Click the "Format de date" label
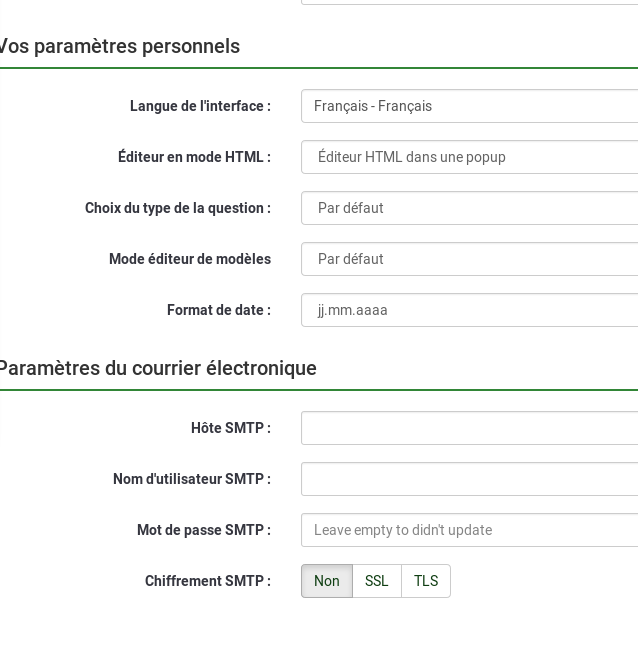The width and height of the screenshot is (638, 655). coord(218,310)
